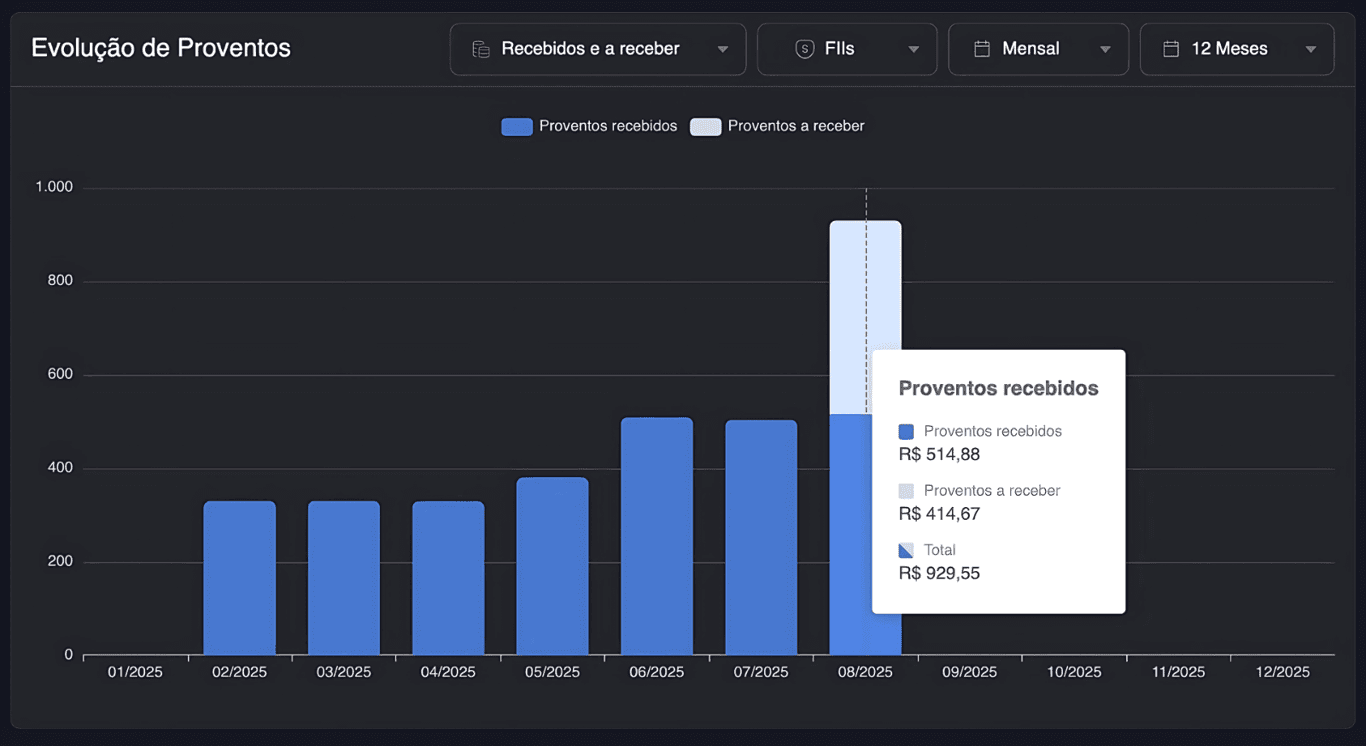This screenshot has height=746, width=1366.
Task: Click the calendar icon beside 12 Meses
Action: click(x=1171, y=49)
